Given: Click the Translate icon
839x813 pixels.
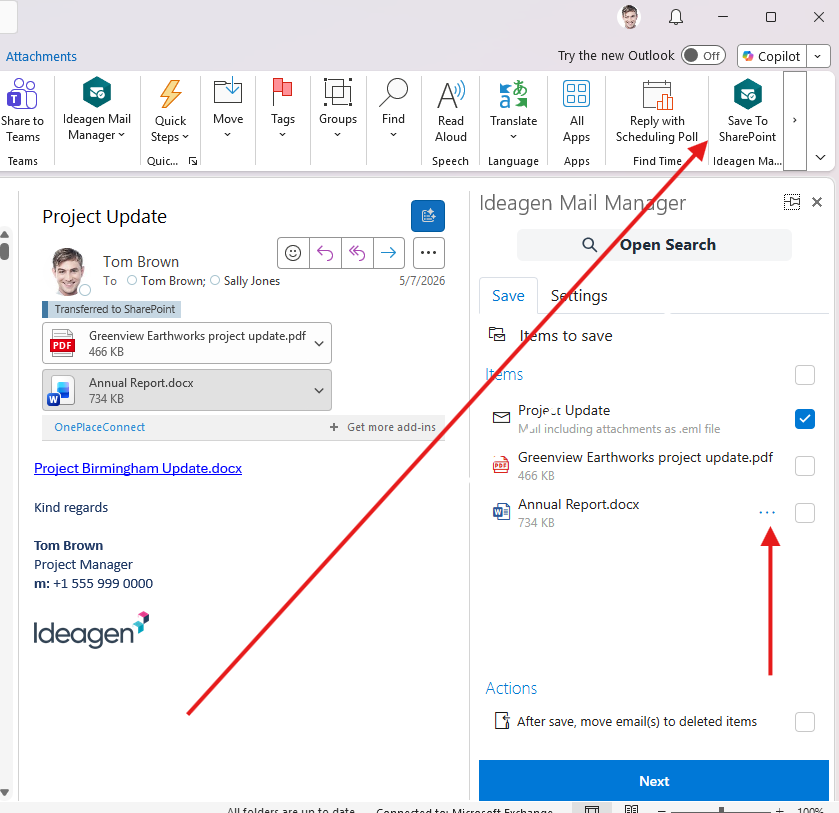Looking at the screenshot, I should tap(513, 94).
